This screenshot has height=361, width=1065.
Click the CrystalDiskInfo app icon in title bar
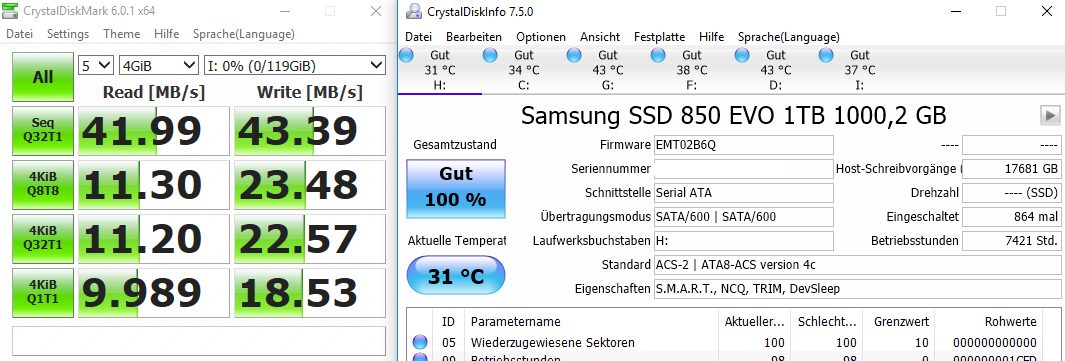414,12
